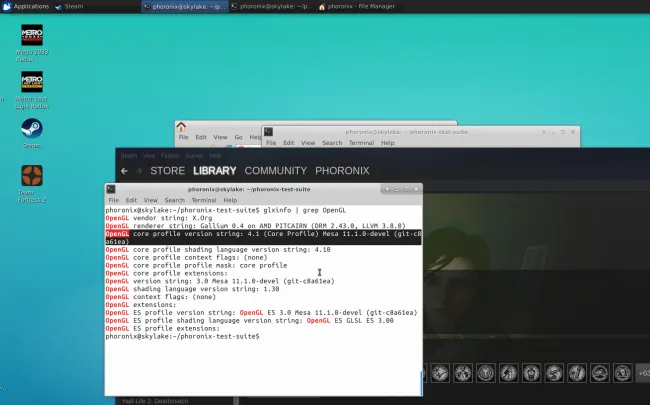Open the Games menu in the Steam window

tap(194, 155)
